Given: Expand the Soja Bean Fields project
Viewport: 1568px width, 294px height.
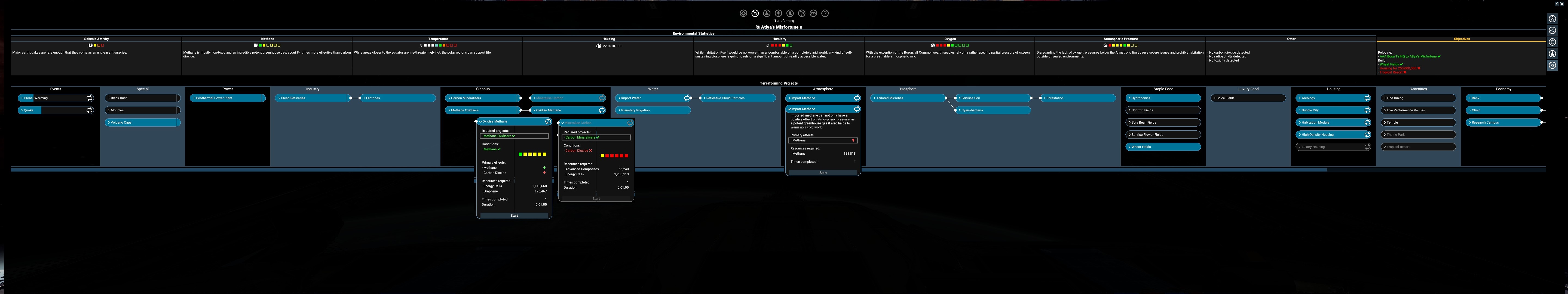Looking at the screenshot, I should 1163,122.
